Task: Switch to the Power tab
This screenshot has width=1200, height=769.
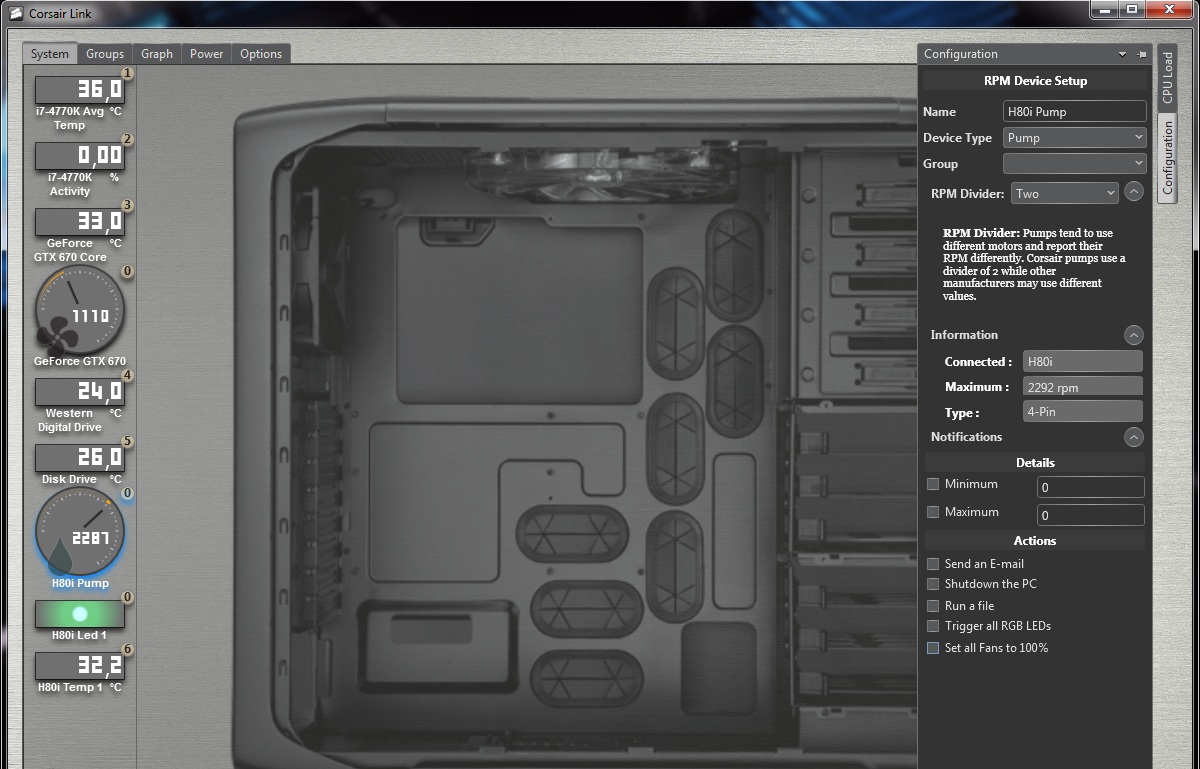Action: (x=207, y=54)
